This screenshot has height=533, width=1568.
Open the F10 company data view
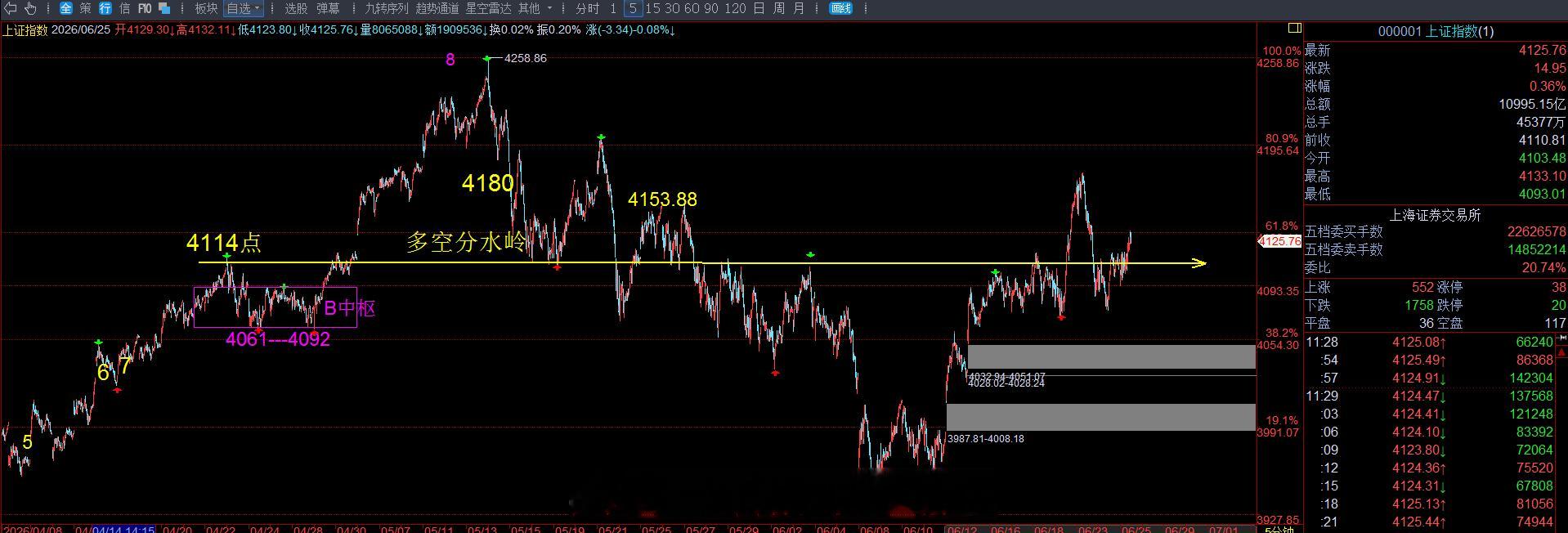[x=145, y=8]
